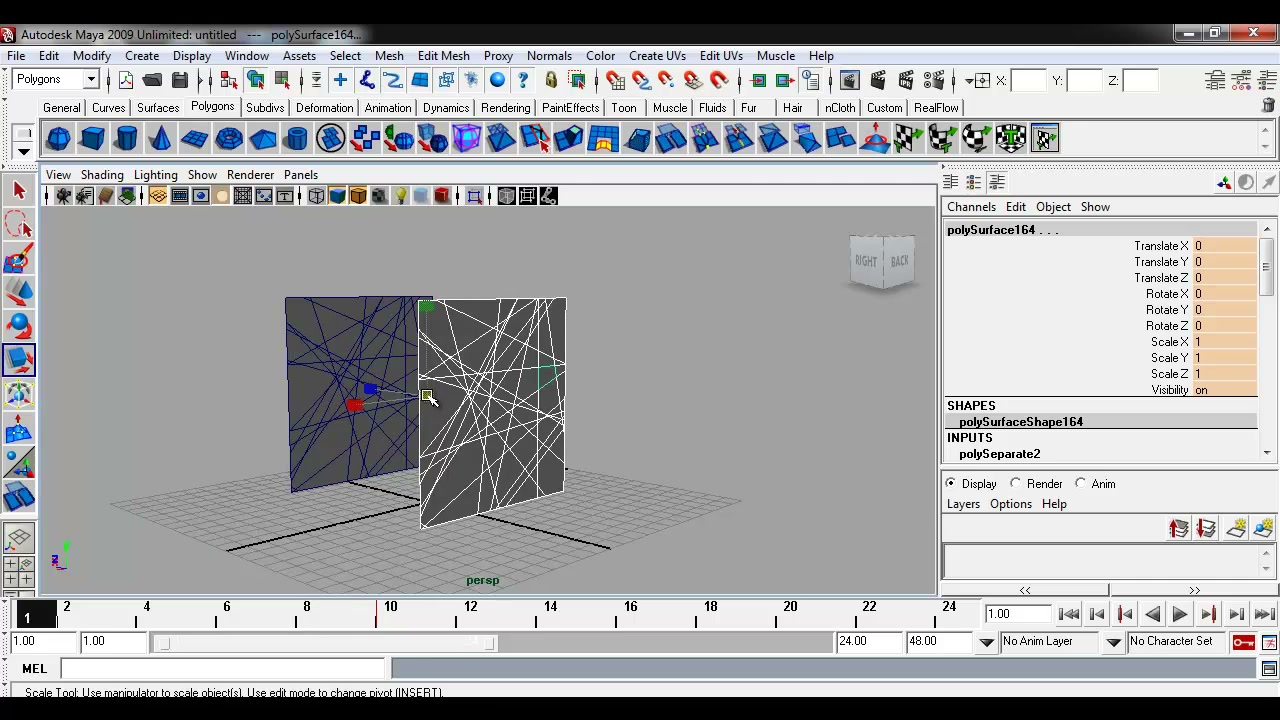This screenshot has width=1280, height=720.
Task: Activate the Select tool arrow
Action: (19, 190)
